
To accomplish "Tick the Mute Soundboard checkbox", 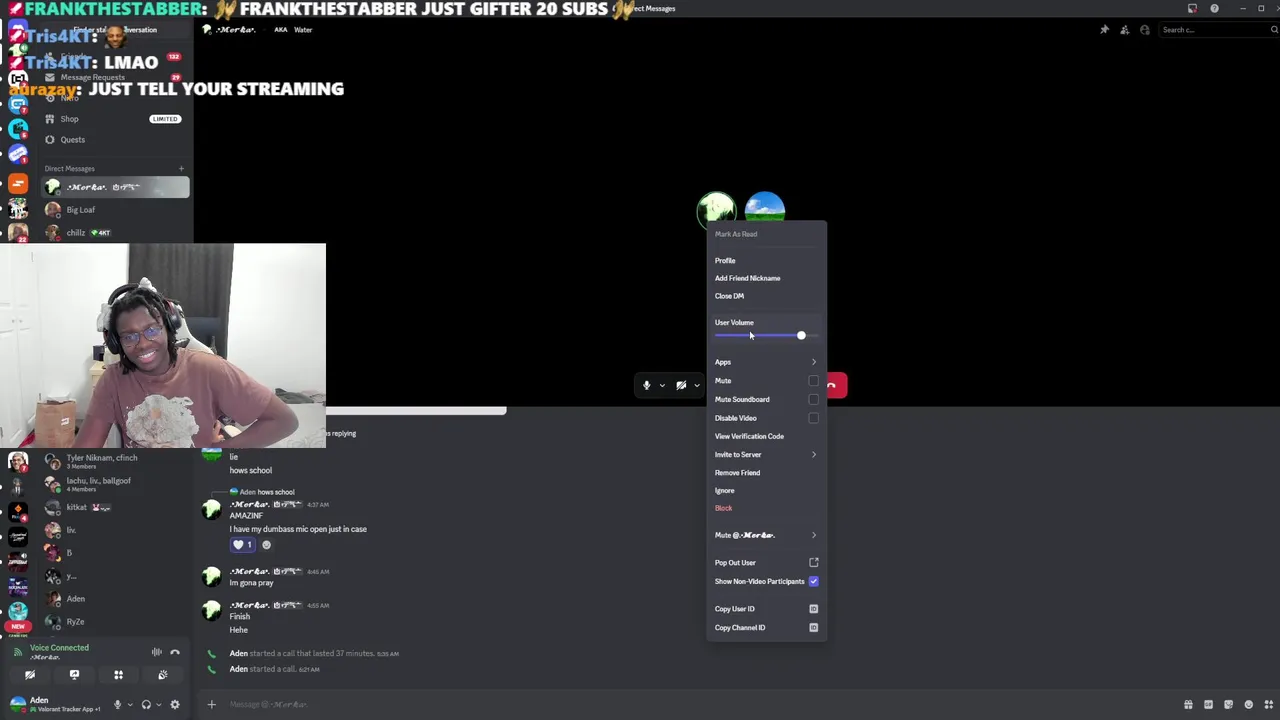I will (813, 399).
